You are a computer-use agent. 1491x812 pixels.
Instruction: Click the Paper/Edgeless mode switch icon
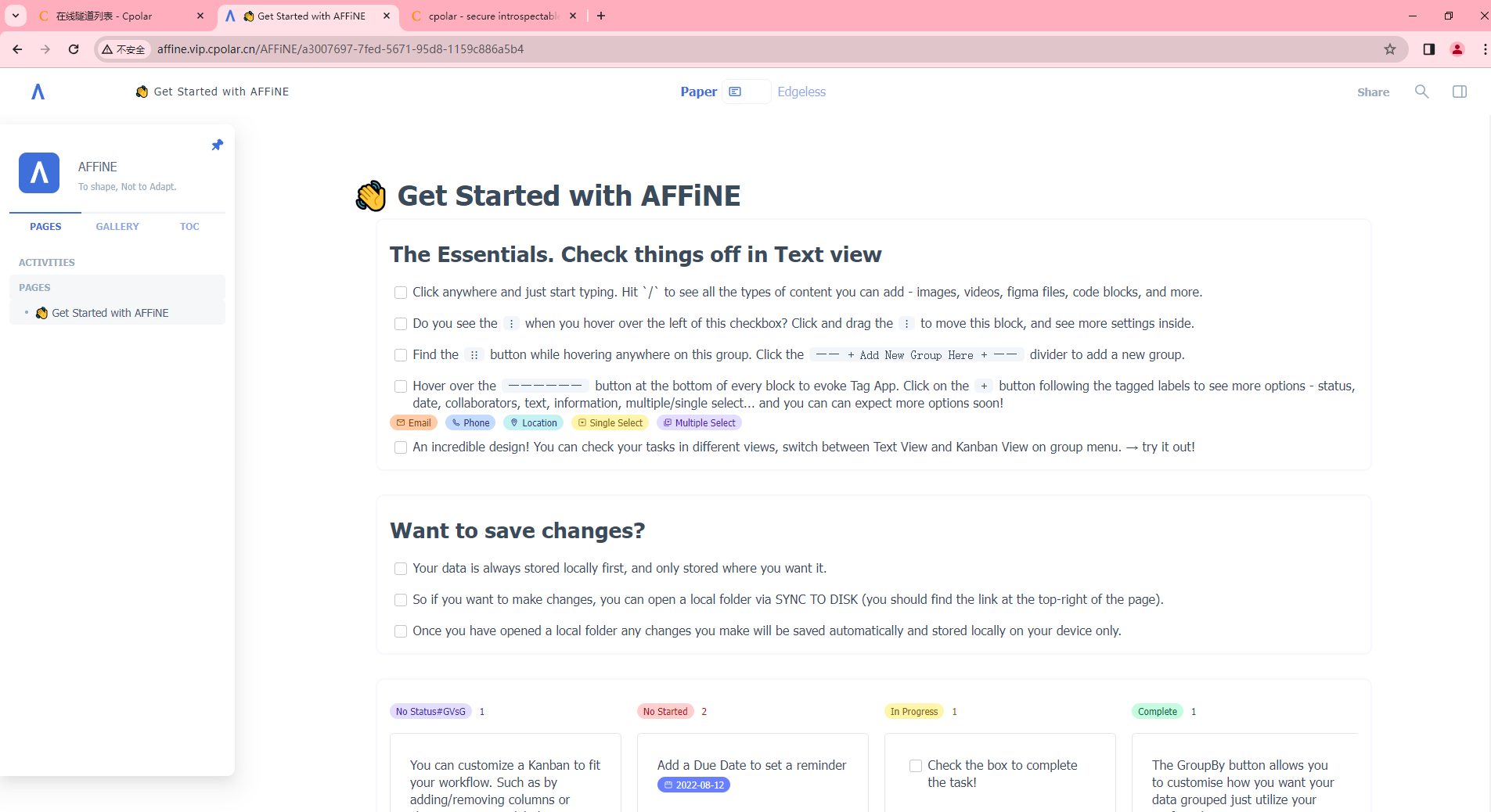click(746, 92)
